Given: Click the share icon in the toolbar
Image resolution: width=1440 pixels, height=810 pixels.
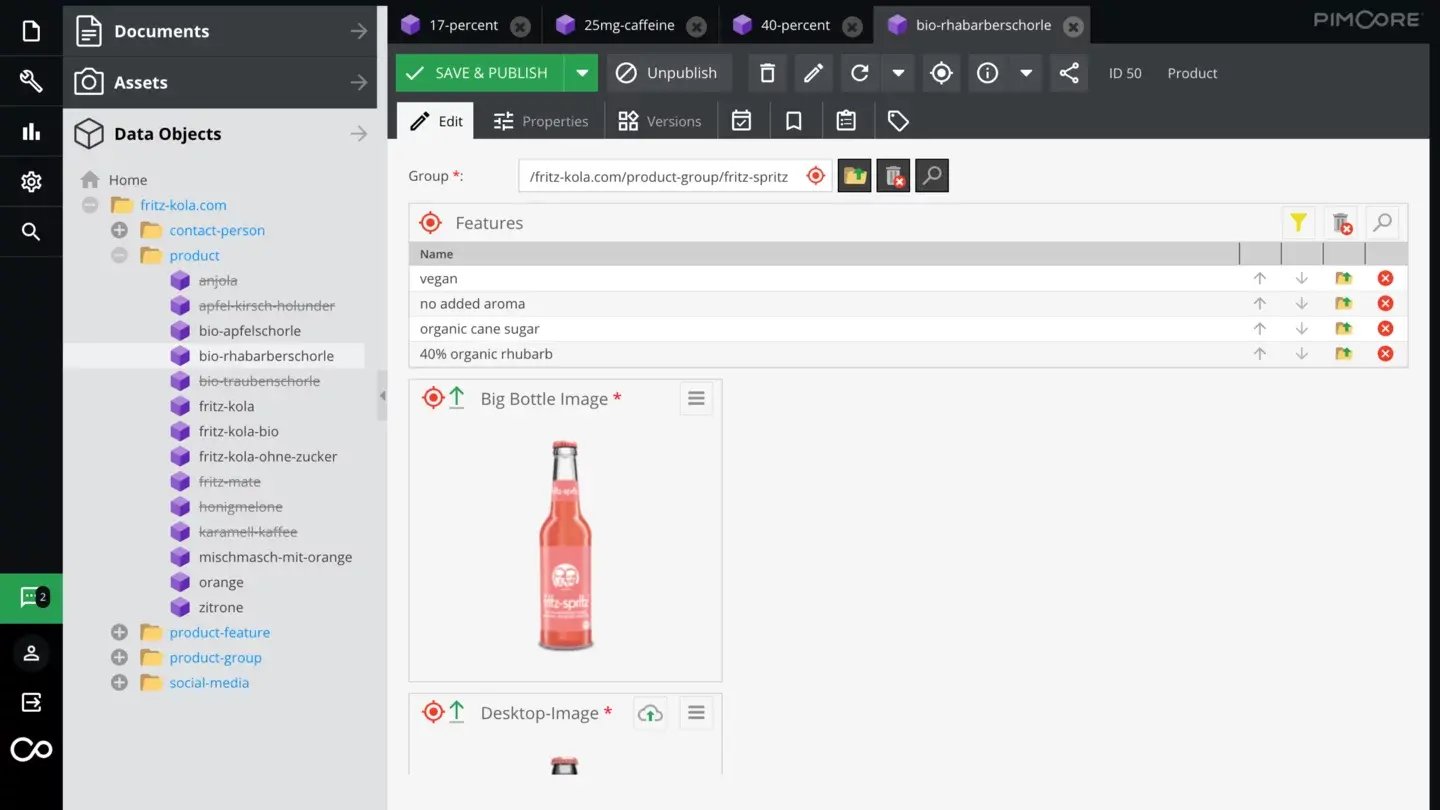Looking at the screenshot, I should (x=1068, y=73).
